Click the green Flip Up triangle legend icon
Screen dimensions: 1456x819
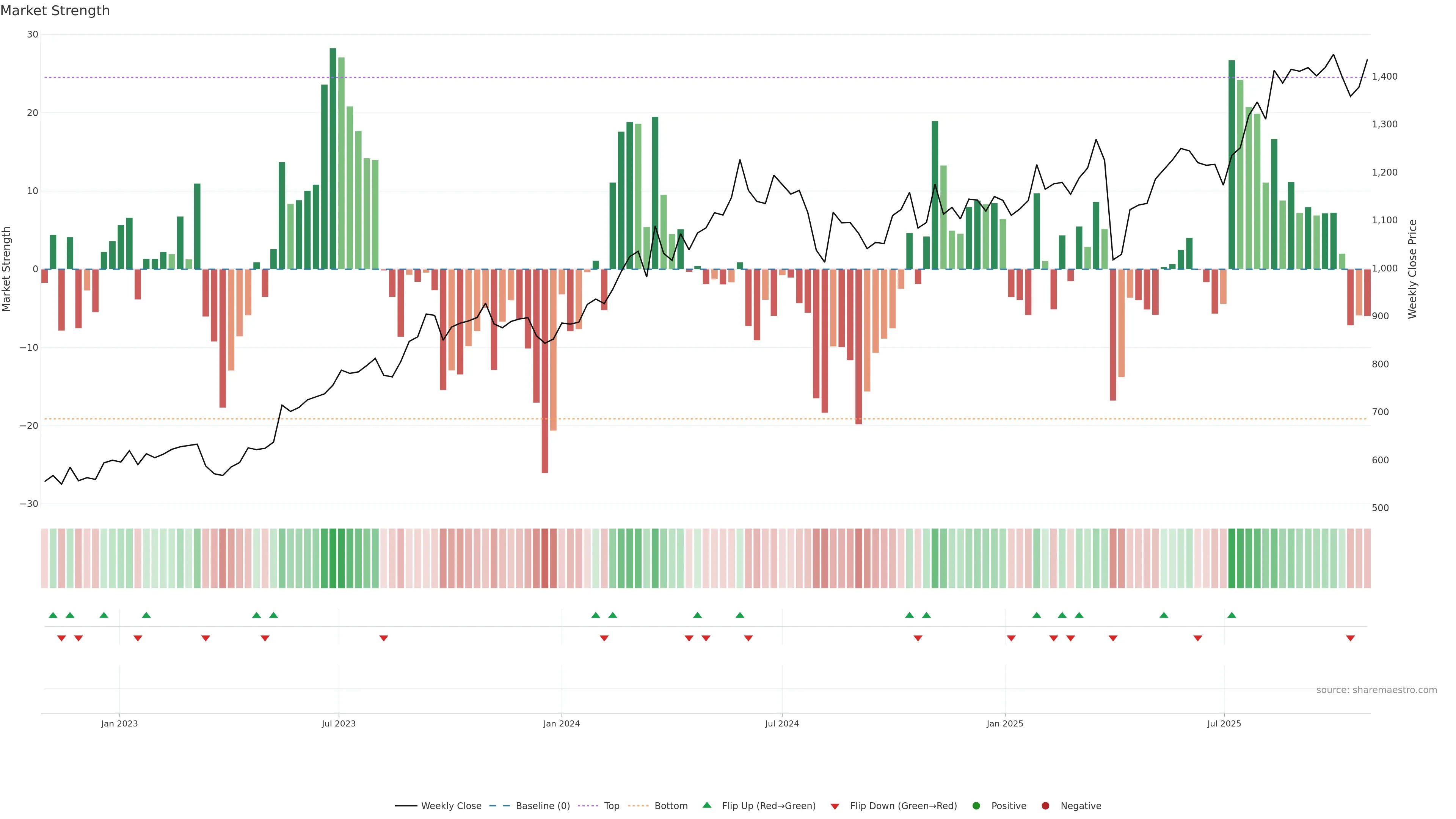tap(706, 805)
